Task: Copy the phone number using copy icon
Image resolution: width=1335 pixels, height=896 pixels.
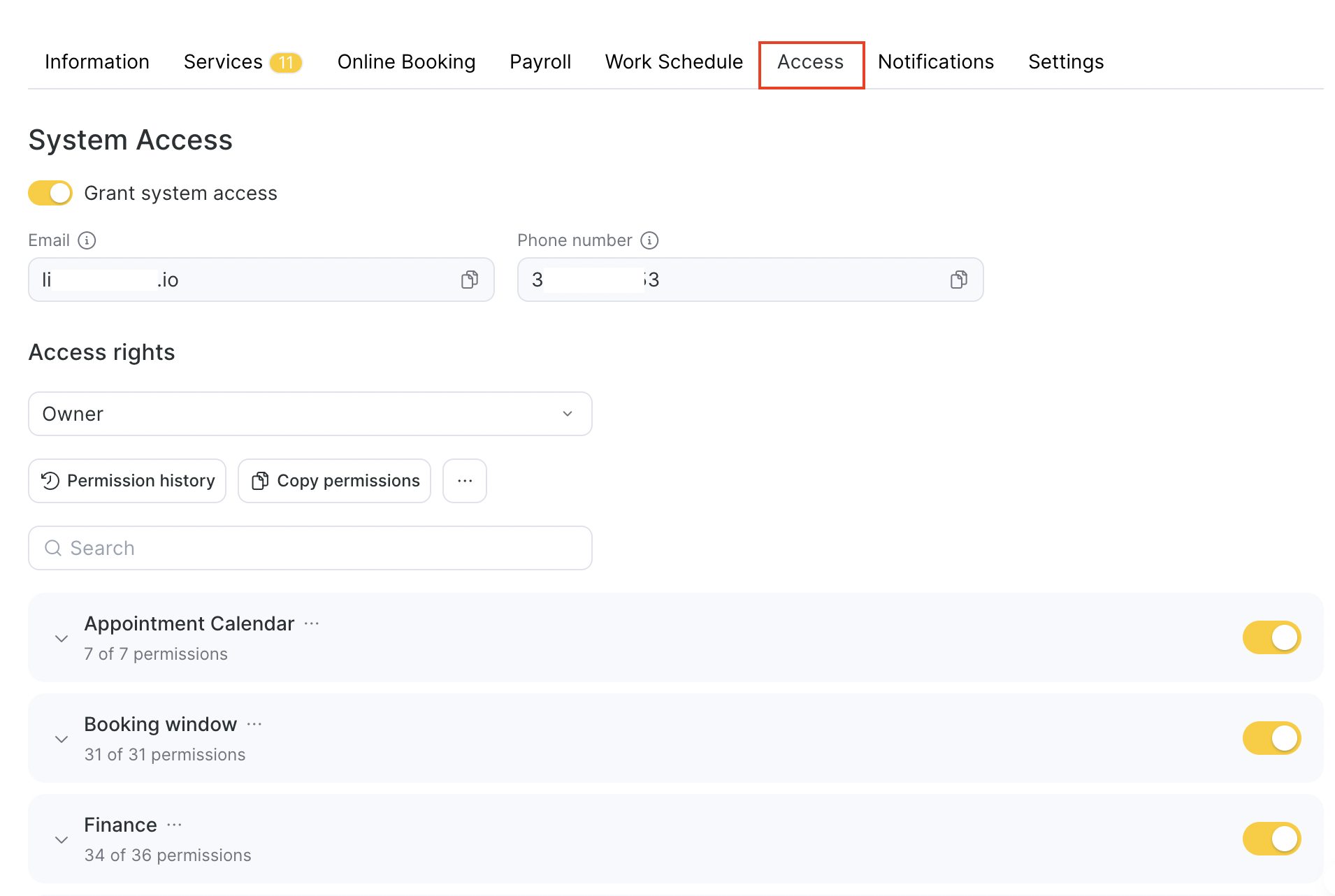Action: [958, 280]
